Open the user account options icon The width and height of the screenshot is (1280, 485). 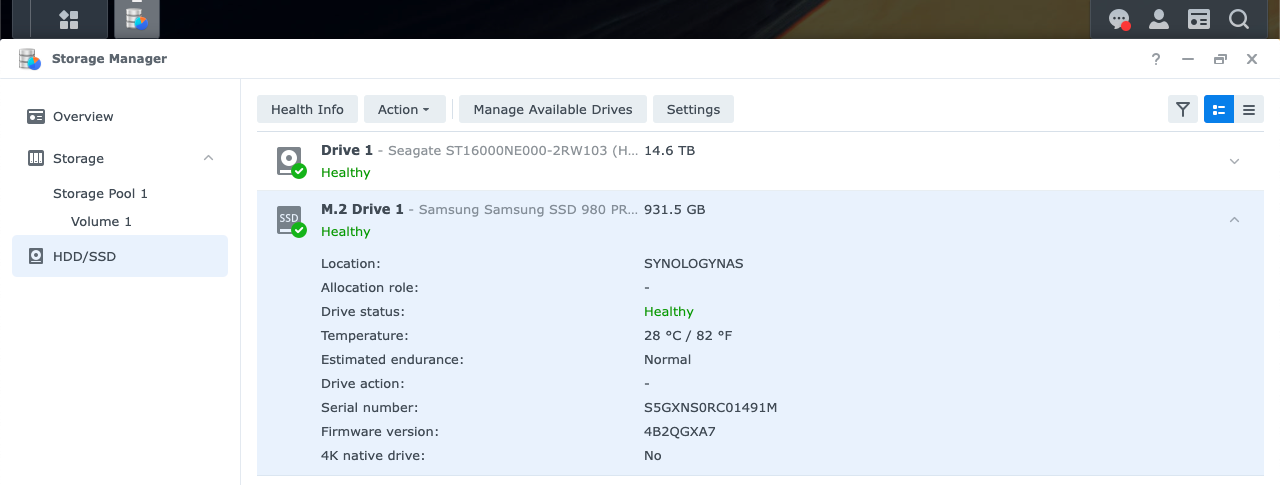1159,19
